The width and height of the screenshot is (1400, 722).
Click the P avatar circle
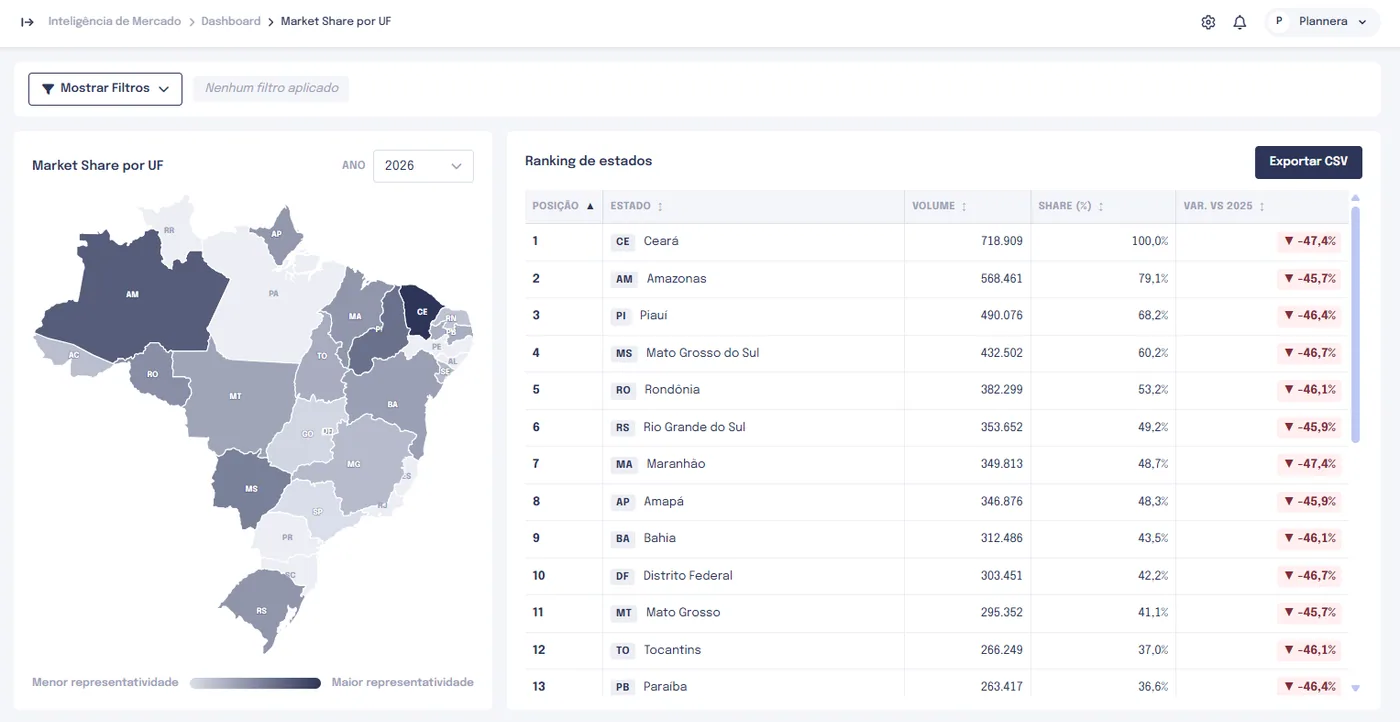(1279, 22)
